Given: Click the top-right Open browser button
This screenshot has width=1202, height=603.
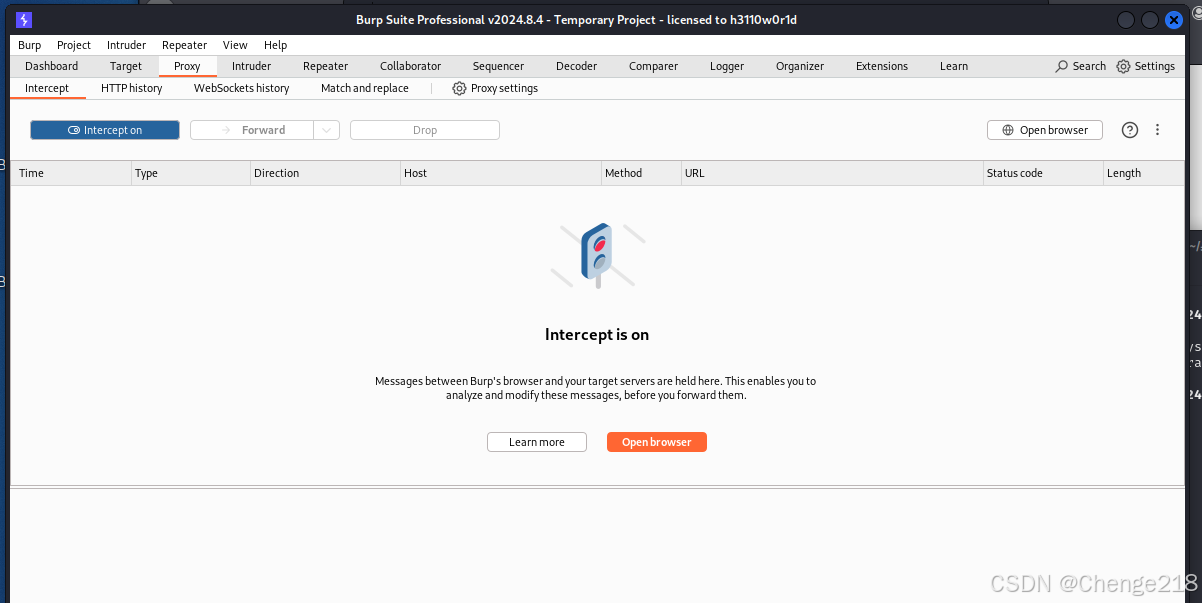Looking at the screenshot, I should coord(1045,130).
